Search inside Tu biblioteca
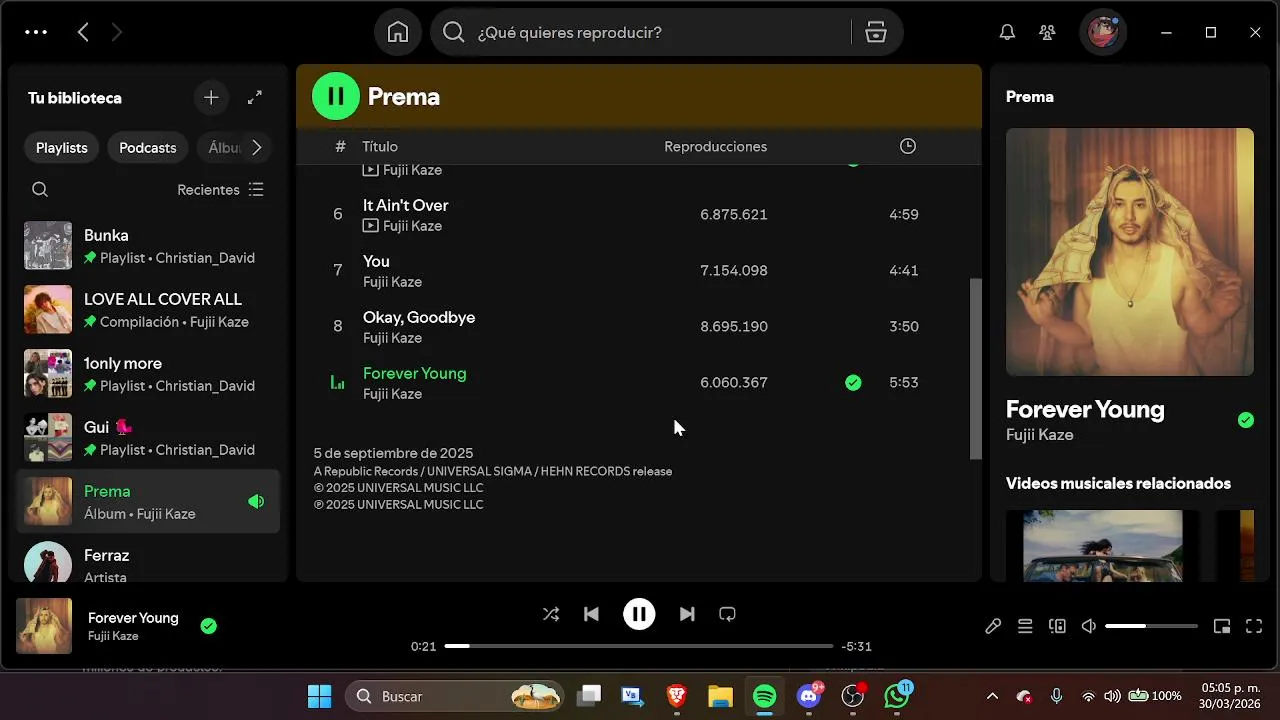Image resolution: width=1280 pixels, height=720 pixels. (40, 189)
